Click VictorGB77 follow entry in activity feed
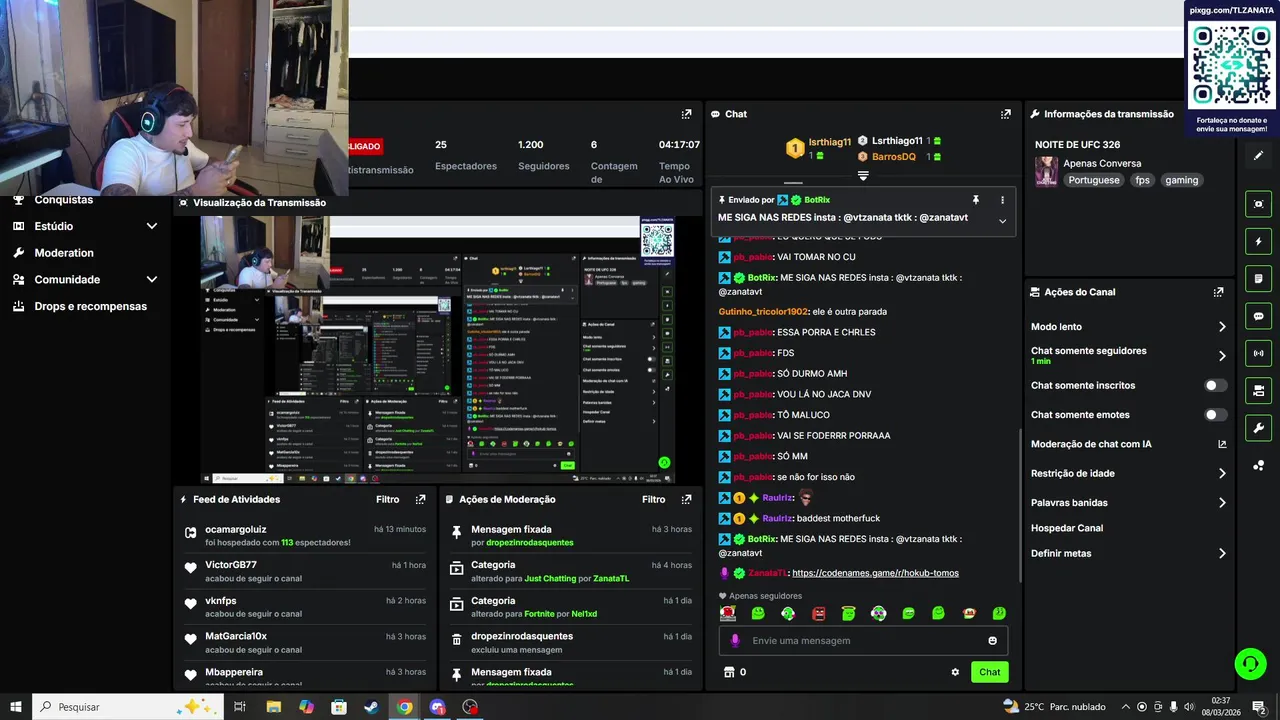The image size is (1280, 720). point(305,571)
